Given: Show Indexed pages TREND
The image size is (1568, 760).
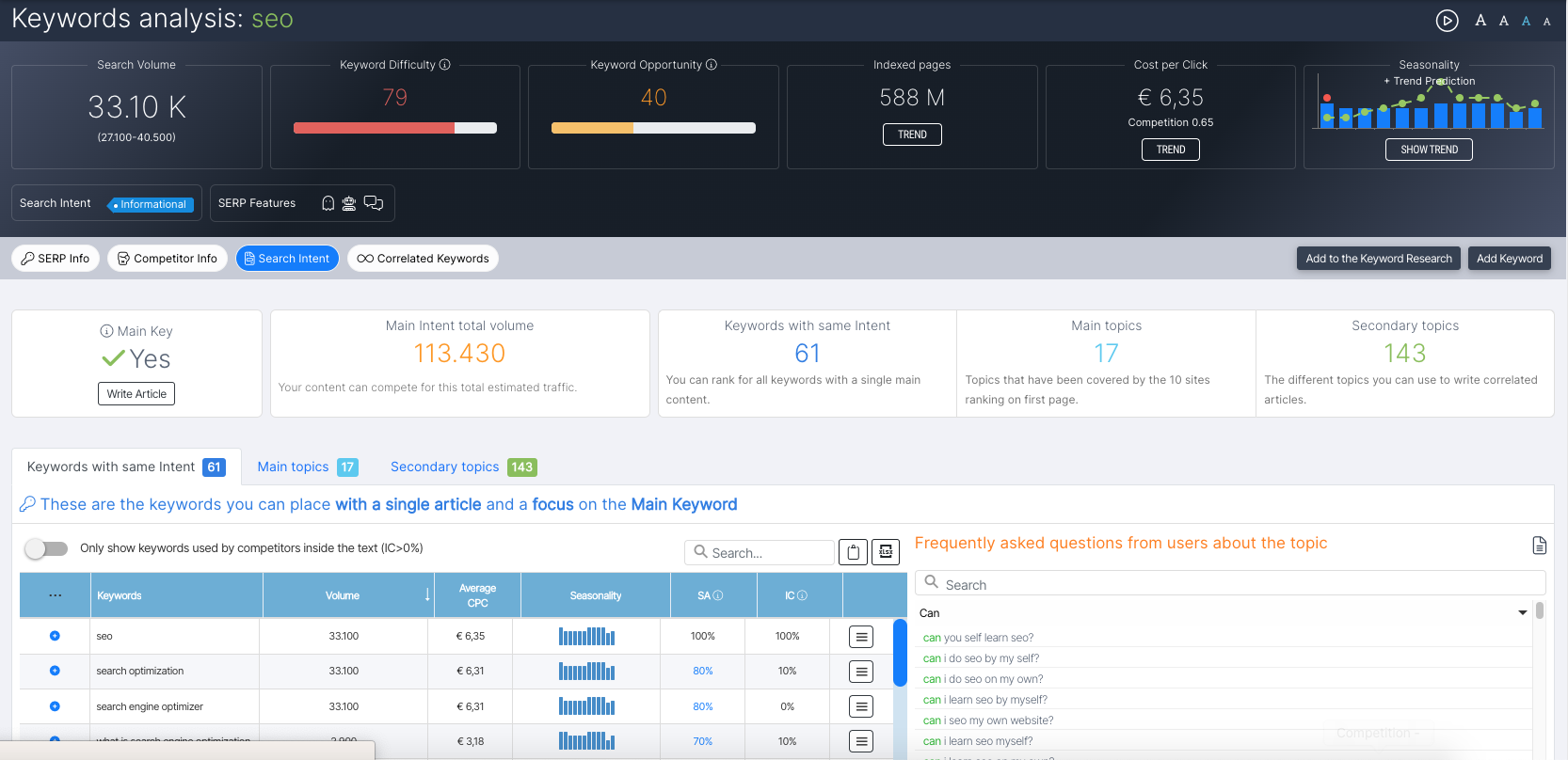Looking at the screenshot, I should (x=912, y=135).
